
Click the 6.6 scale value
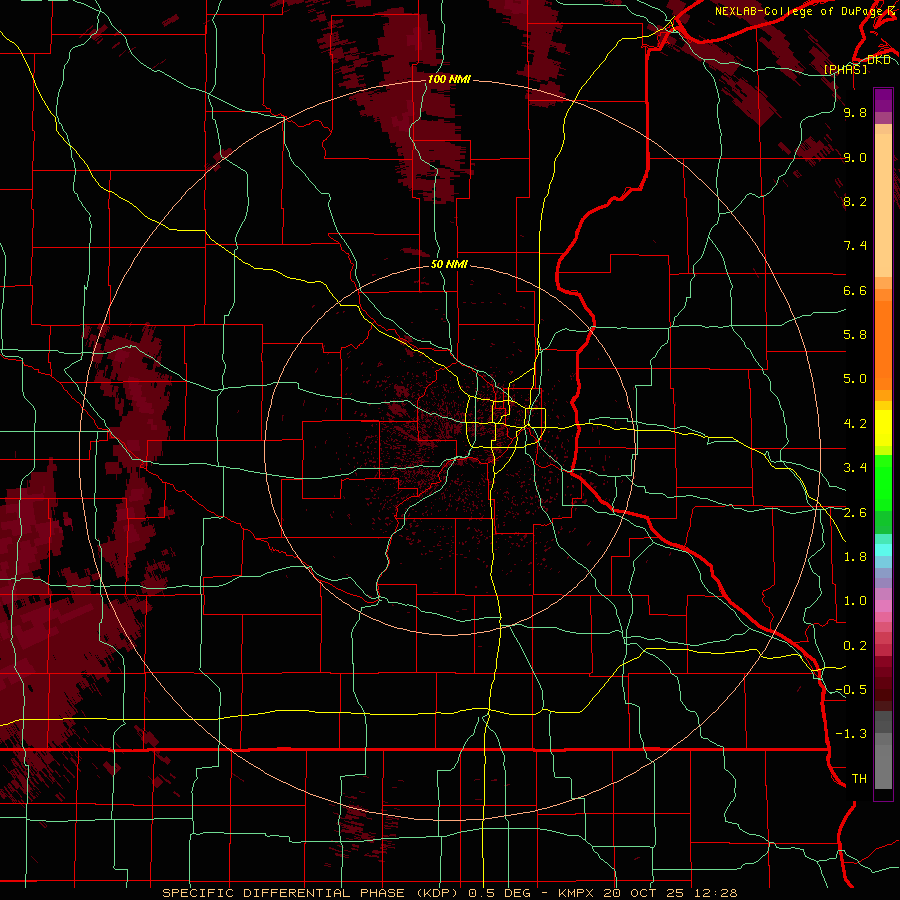click(x=855, y=290)
